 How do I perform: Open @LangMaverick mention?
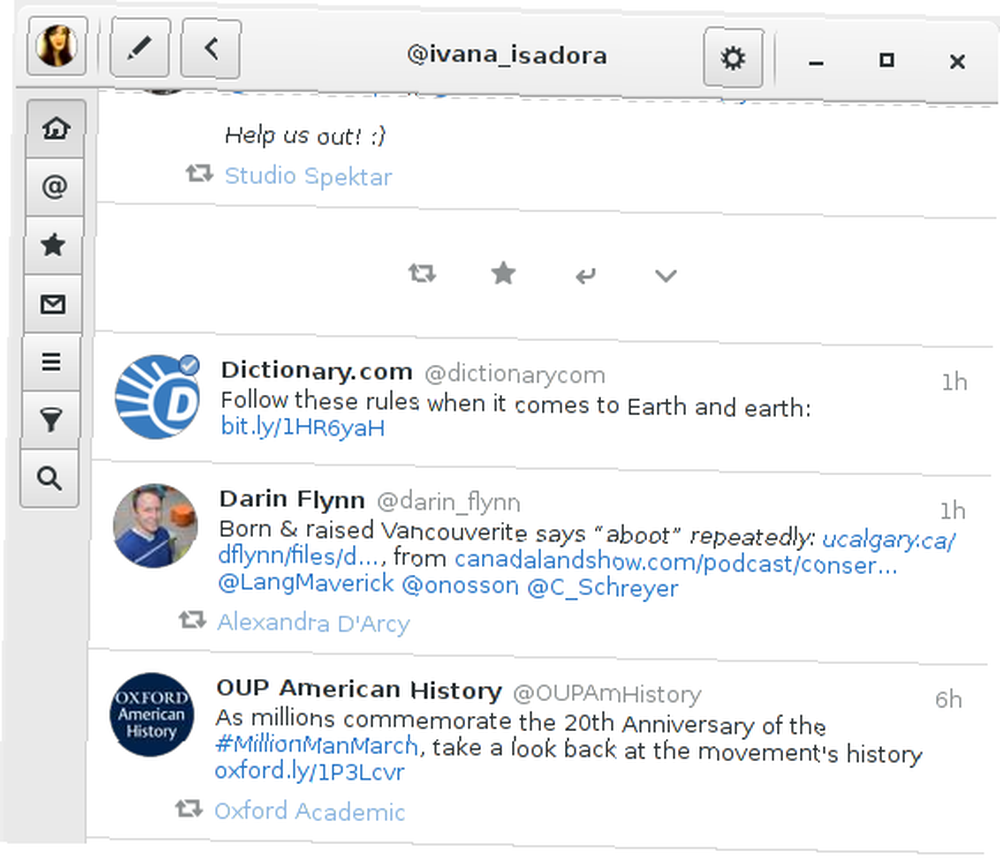[306, 582]
